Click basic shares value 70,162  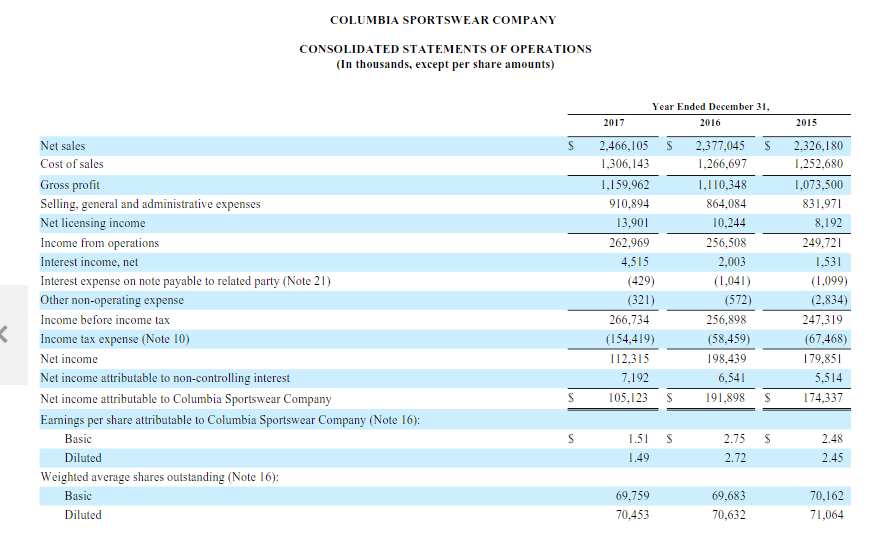coord(826,496)
